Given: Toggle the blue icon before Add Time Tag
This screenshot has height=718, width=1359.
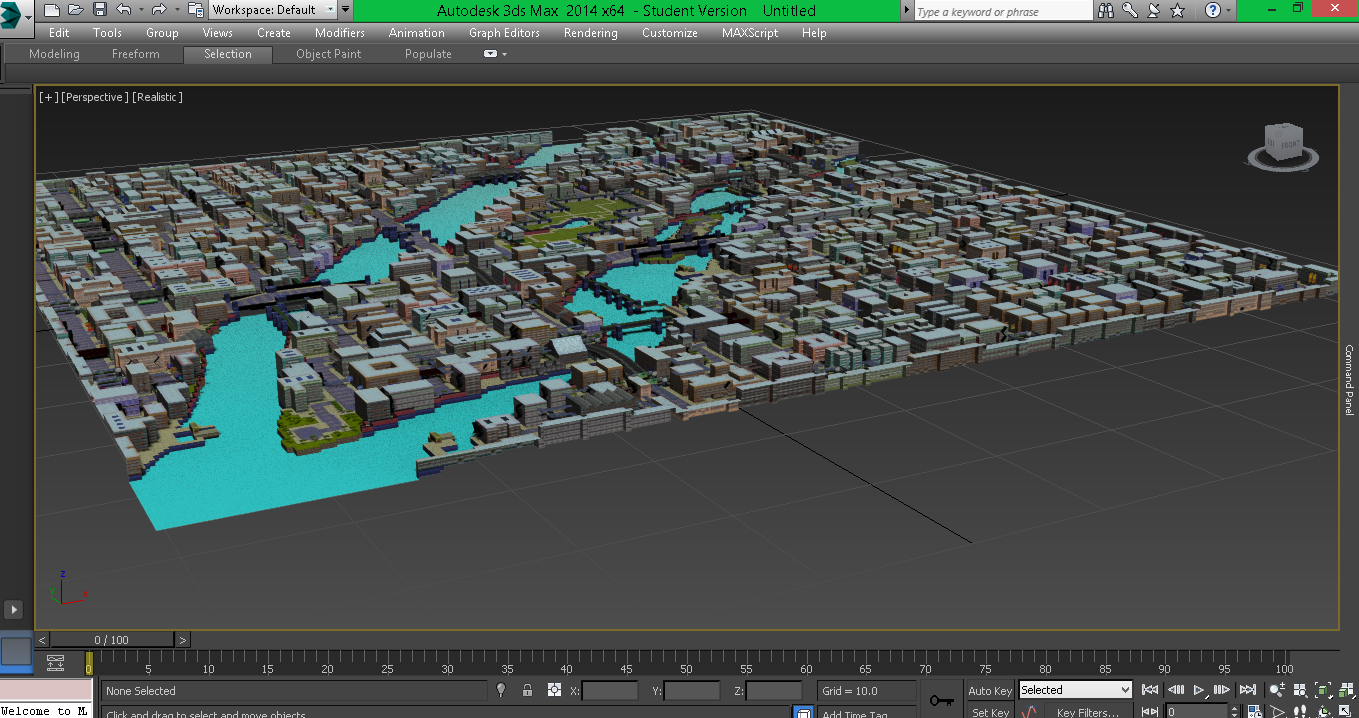Looking at the screenshot, I should [x=802, y=713].
